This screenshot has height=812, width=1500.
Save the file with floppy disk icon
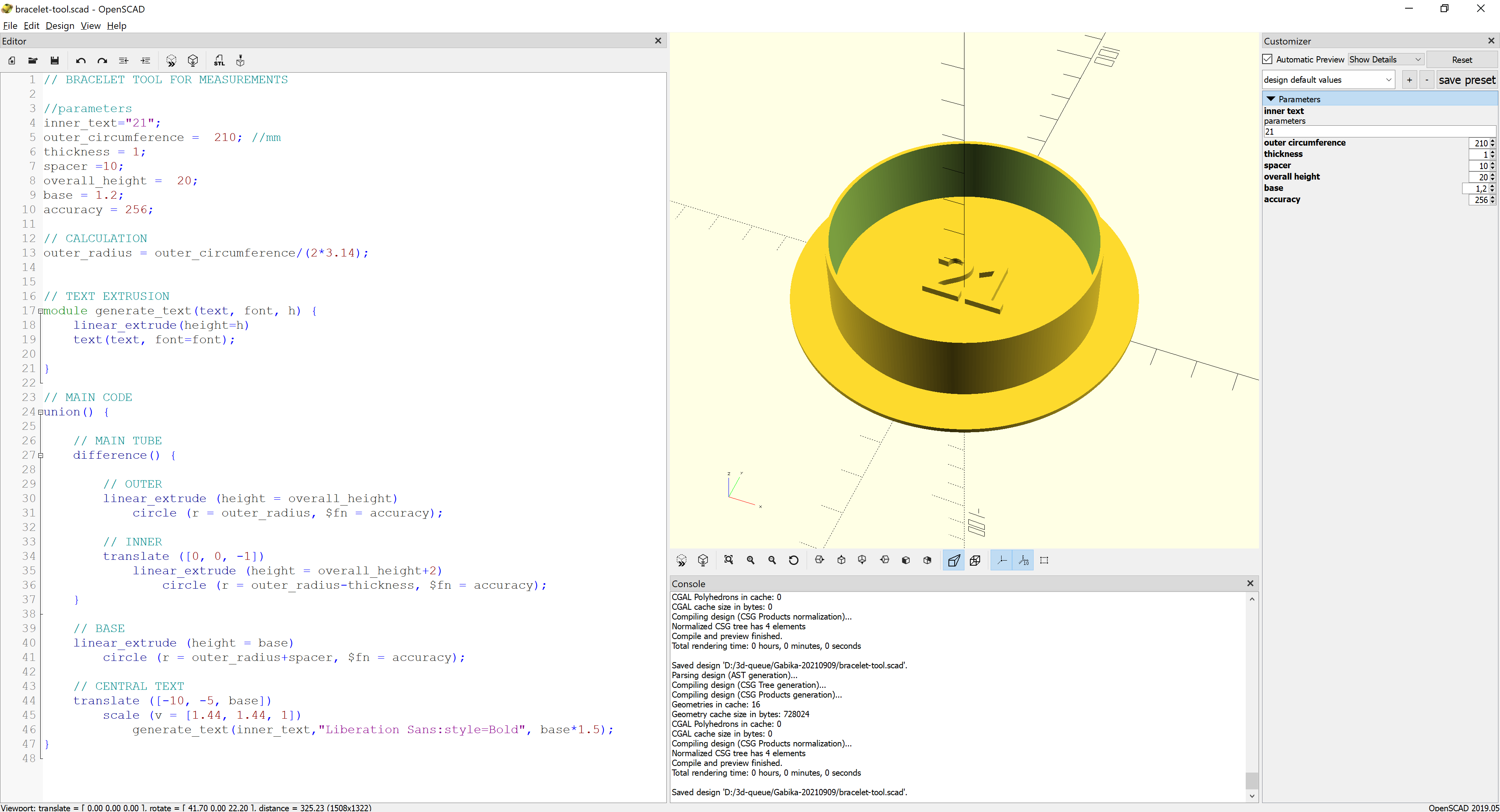click(x=55, y=61)
